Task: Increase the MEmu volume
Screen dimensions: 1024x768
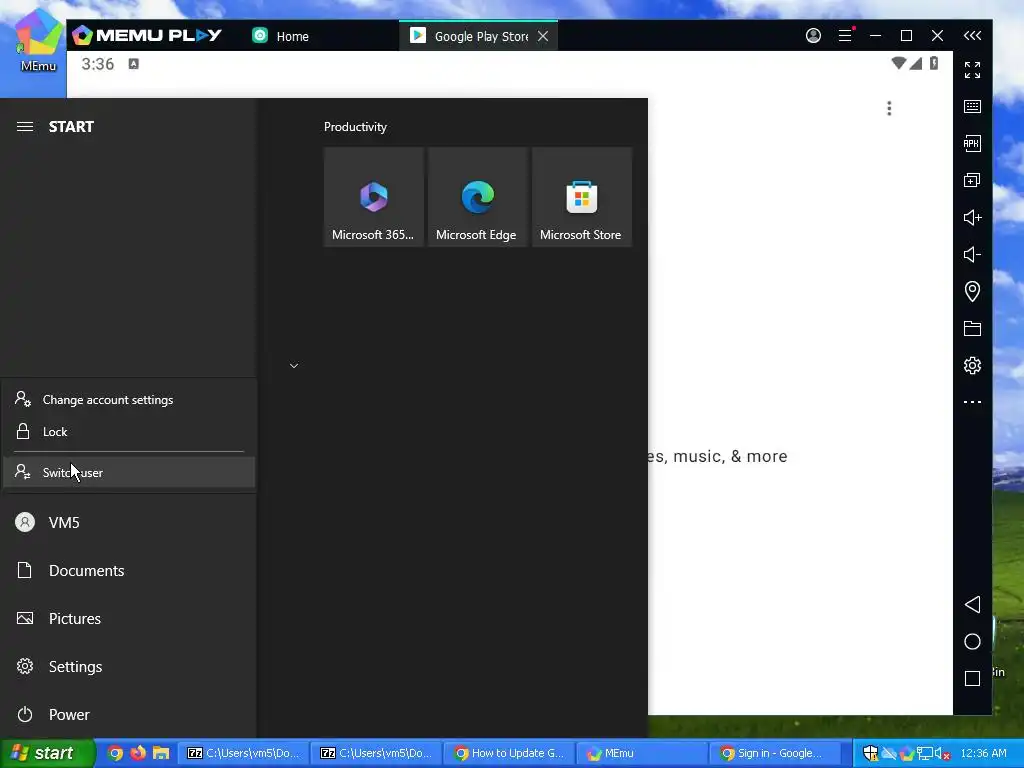Action: coord(972,217)
